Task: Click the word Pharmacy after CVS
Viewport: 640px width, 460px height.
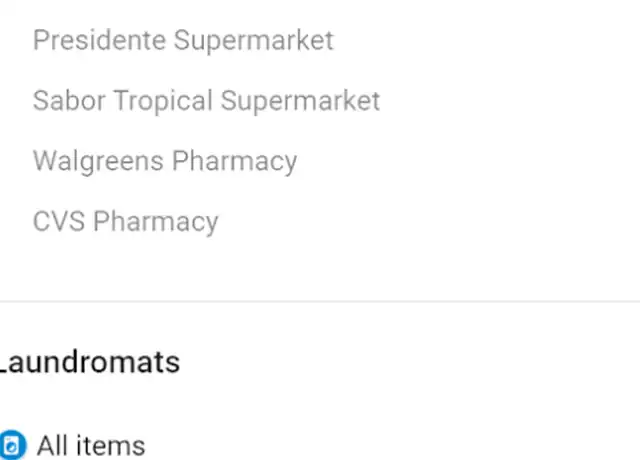Action: 156,222
